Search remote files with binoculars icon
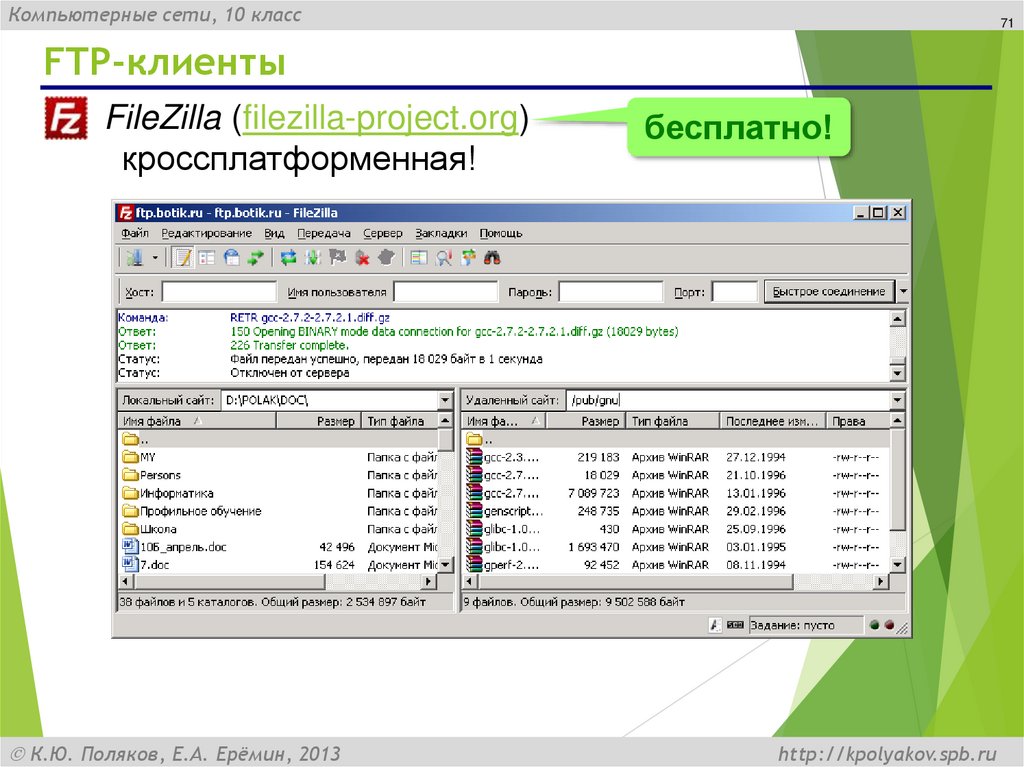Image resolution: width=1024 pixels, height=767 pixels. (492, 258)
